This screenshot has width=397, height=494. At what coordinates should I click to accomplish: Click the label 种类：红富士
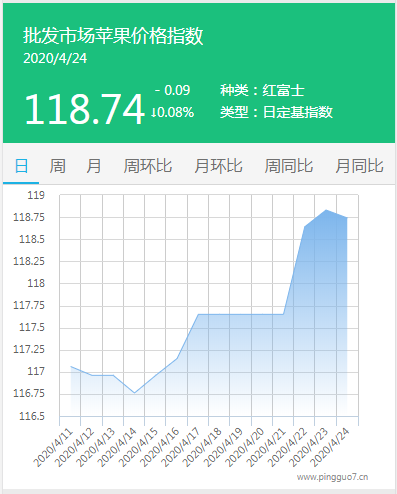[262, 90]
